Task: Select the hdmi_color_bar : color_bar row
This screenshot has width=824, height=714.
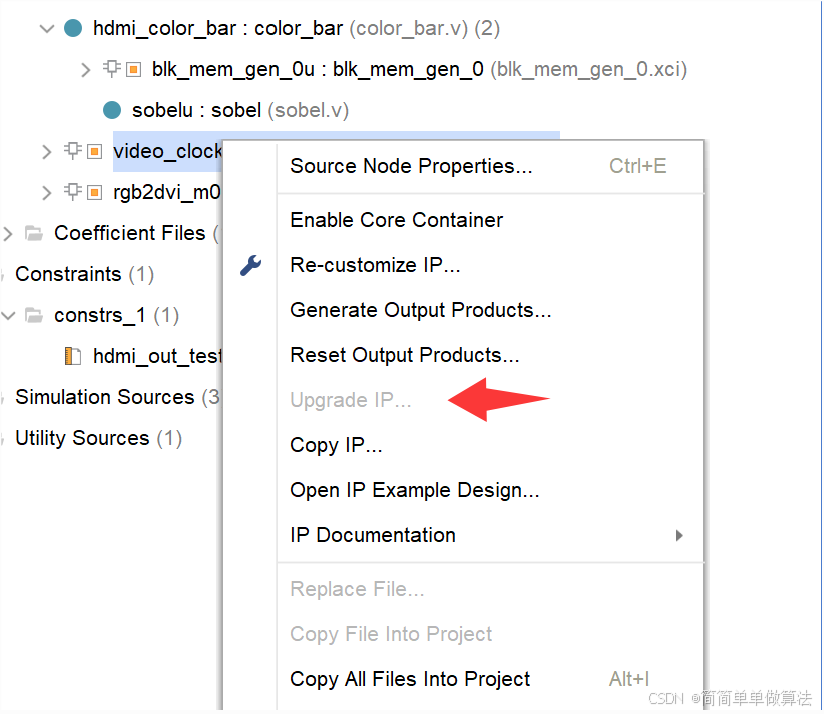Action: pos(296,28)
